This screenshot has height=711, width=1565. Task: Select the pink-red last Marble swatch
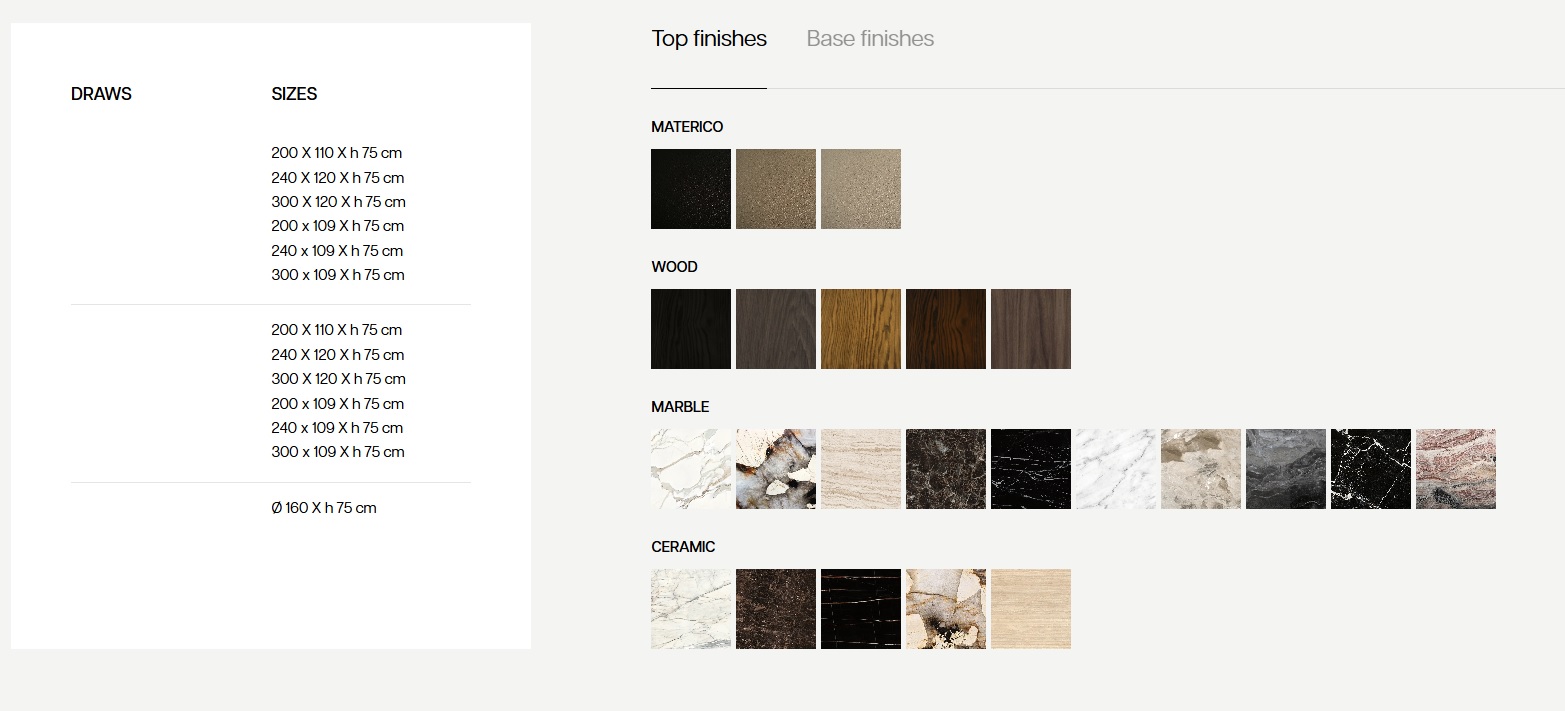click(x=1456, y=469)
